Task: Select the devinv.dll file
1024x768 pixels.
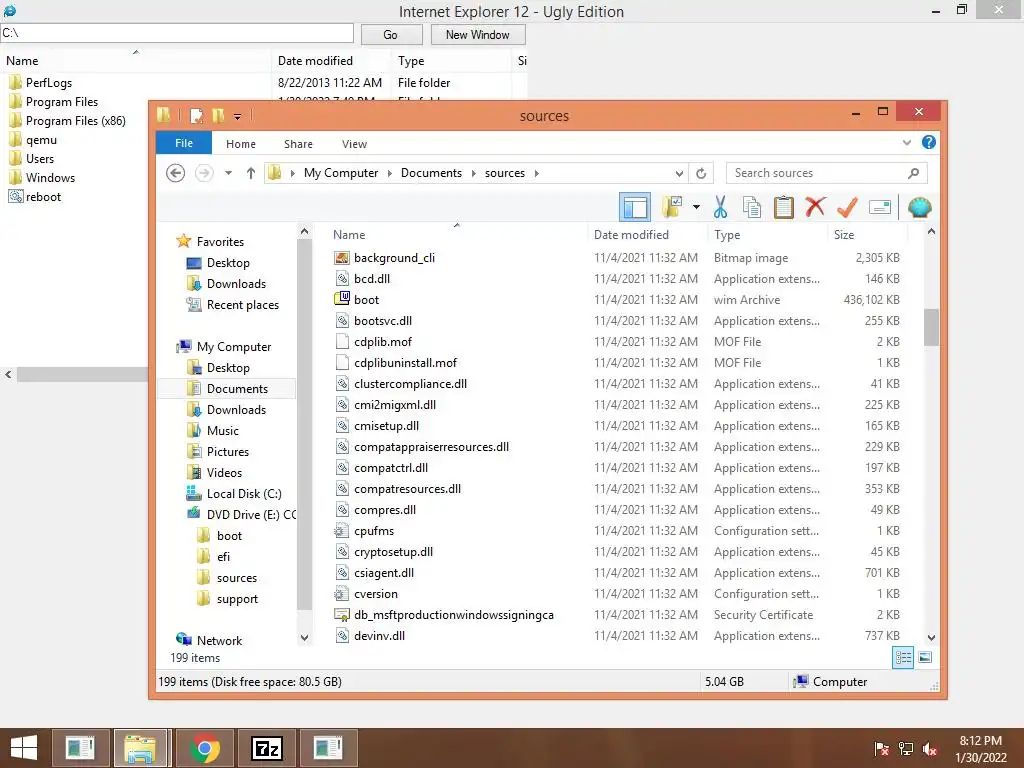Action: coord(379,635)
